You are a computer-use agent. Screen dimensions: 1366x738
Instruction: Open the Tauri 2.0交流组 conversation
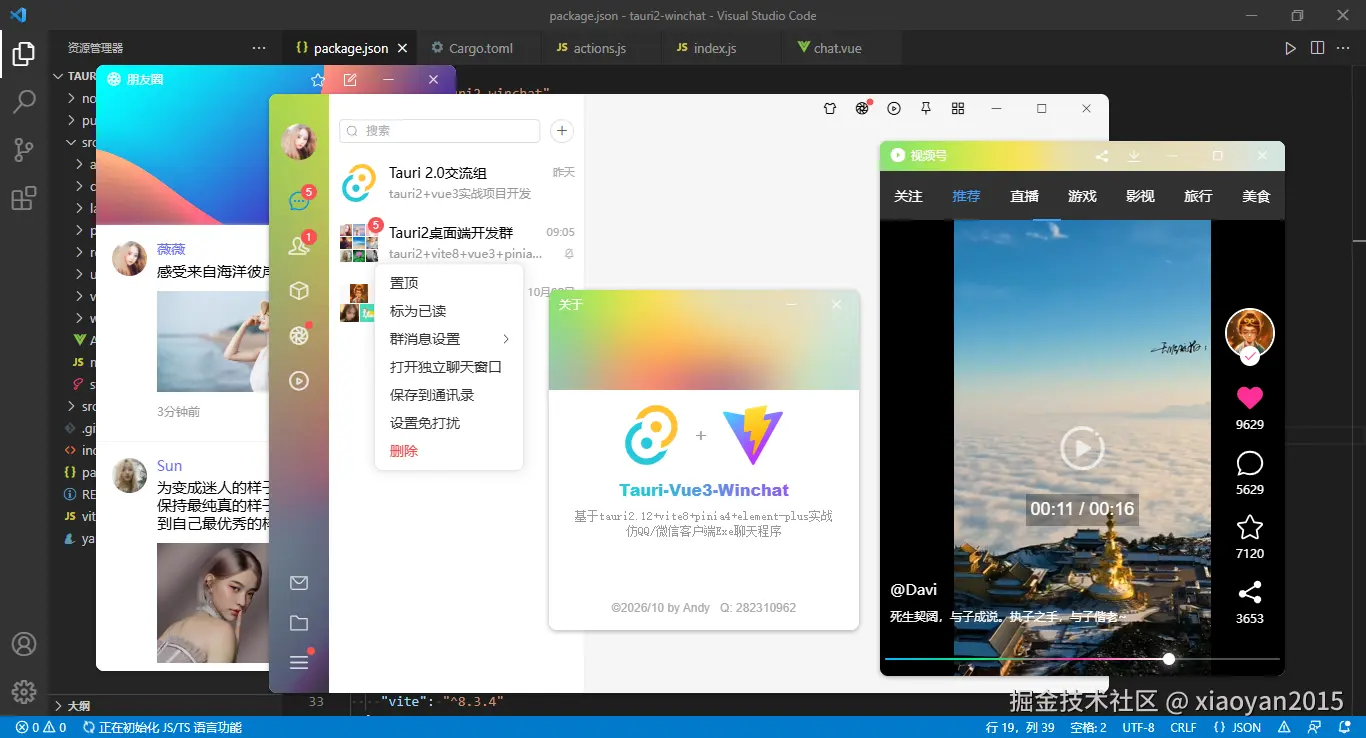click(457, 183)
